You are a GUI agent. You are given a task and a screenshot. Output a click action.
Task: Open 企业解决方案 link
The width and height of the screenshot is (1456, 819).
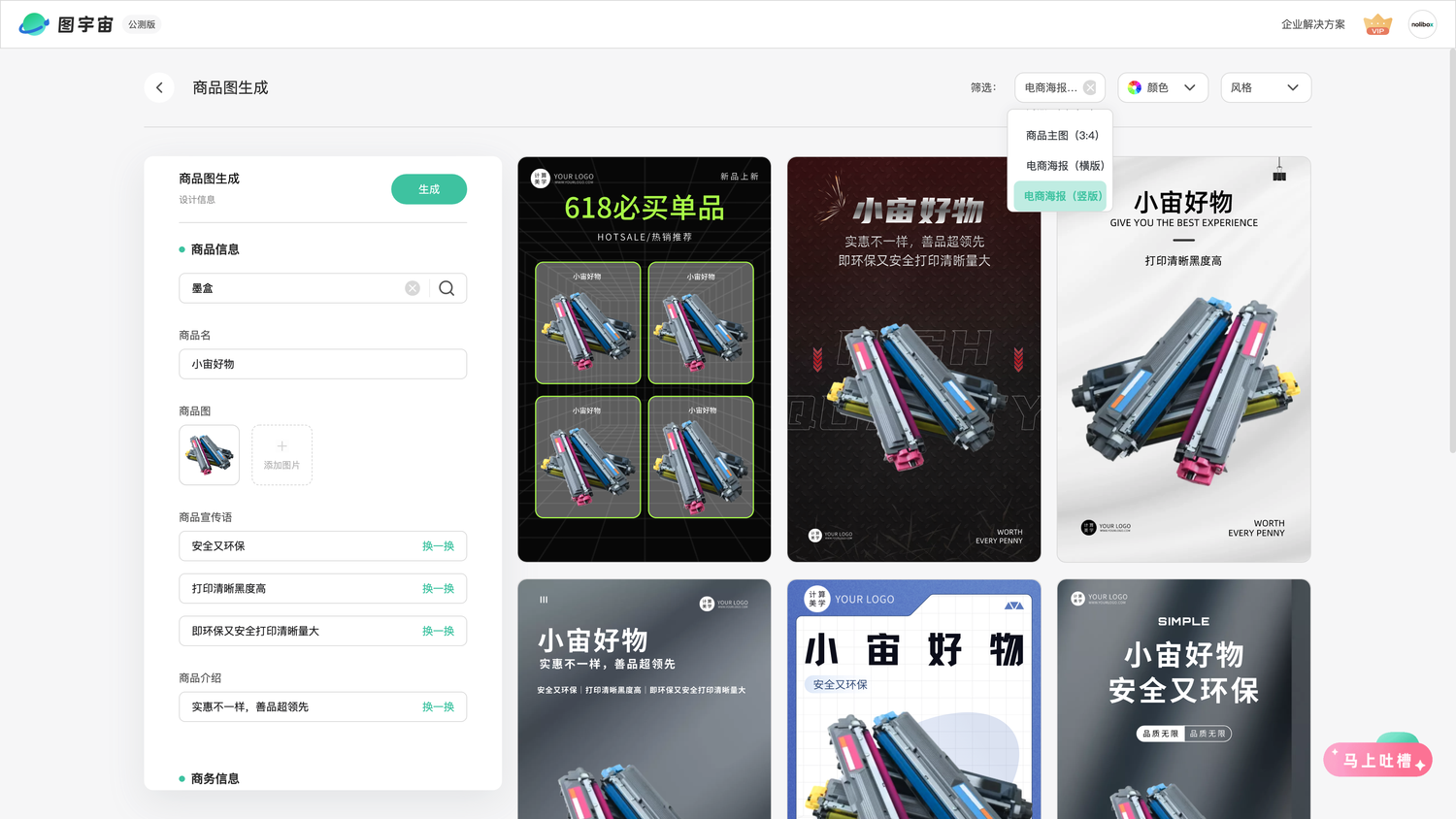(x=1313, y=24)
